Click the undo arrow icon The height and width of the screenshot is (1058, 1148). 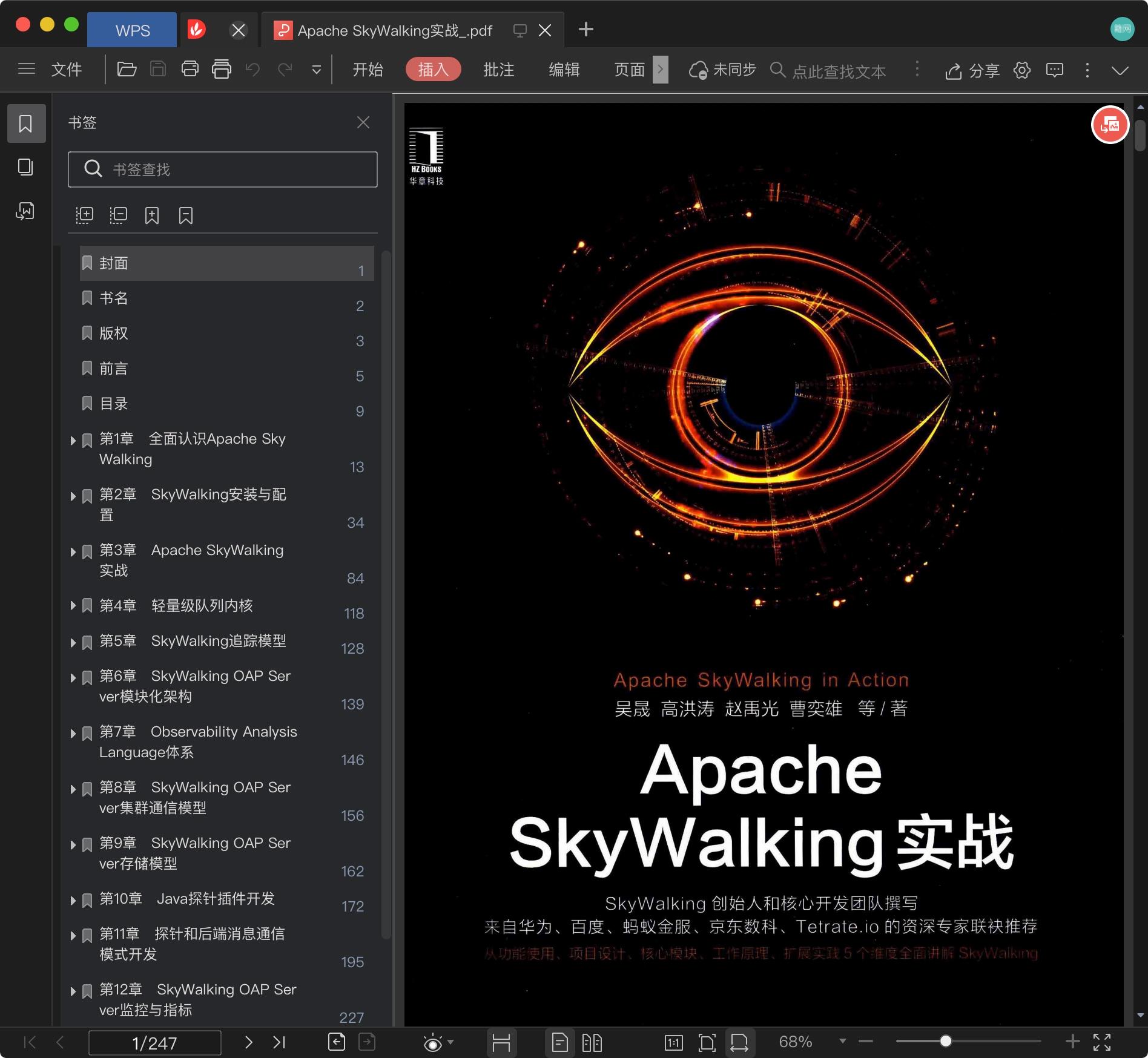(253, 70)
